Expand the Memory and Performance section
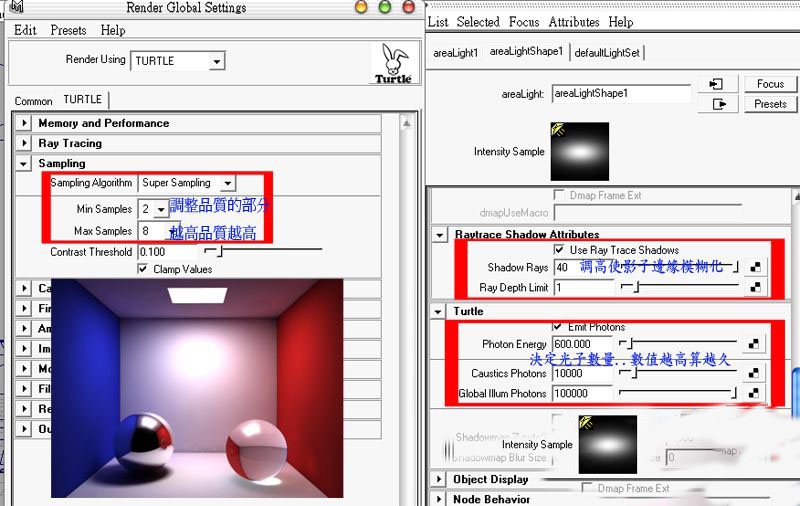The image size is (800, 506). point(23,123)
